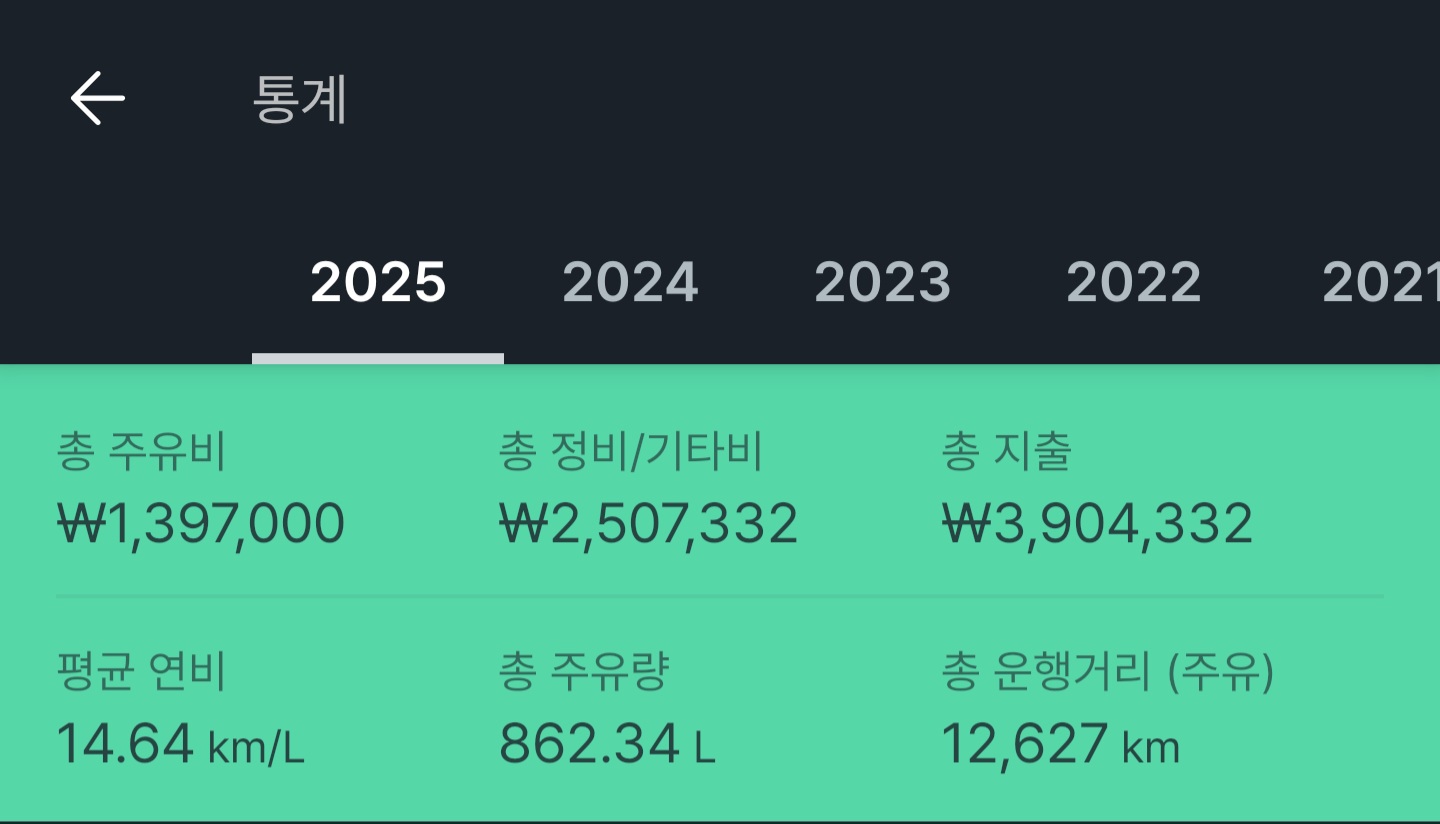Tap the ₩3,904,332 total expense value
The width and height of the screenshot is (1440, 824).
coord(1097,523)
